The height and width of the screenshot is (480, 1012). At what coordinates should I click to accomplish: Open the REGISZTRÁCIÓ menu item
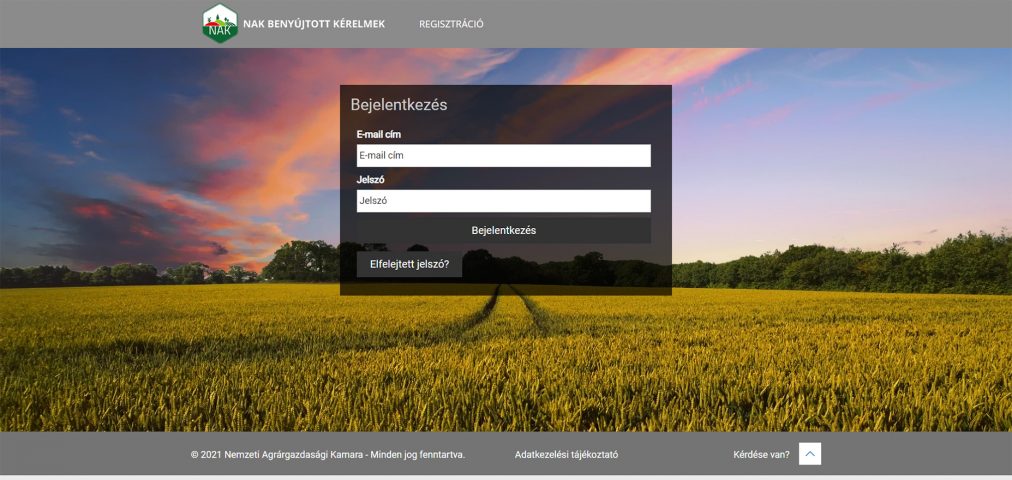tap(451, 24)
